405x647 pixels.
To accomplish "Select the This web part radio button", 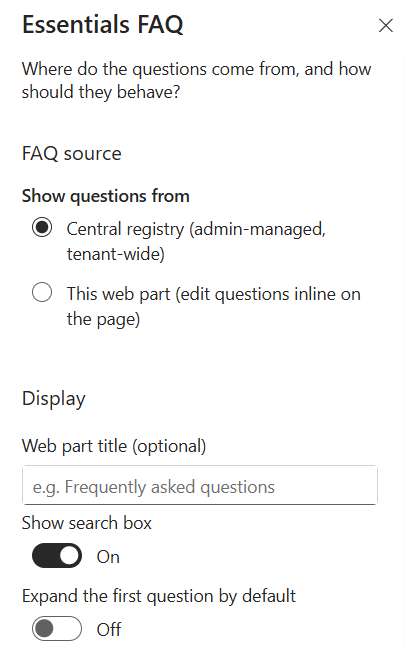I will [42, 293].
